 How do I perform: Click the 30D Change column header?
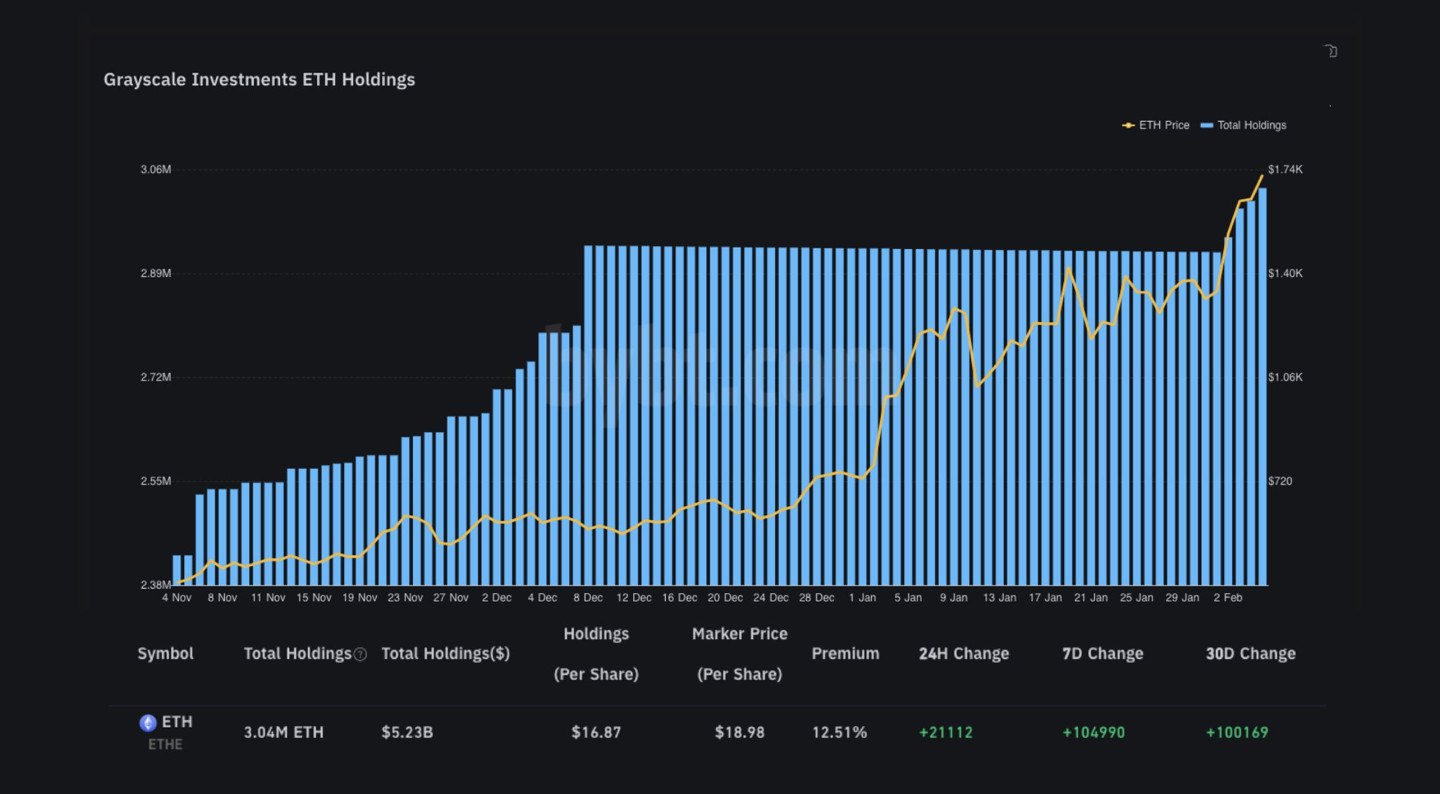point(1251,653)
